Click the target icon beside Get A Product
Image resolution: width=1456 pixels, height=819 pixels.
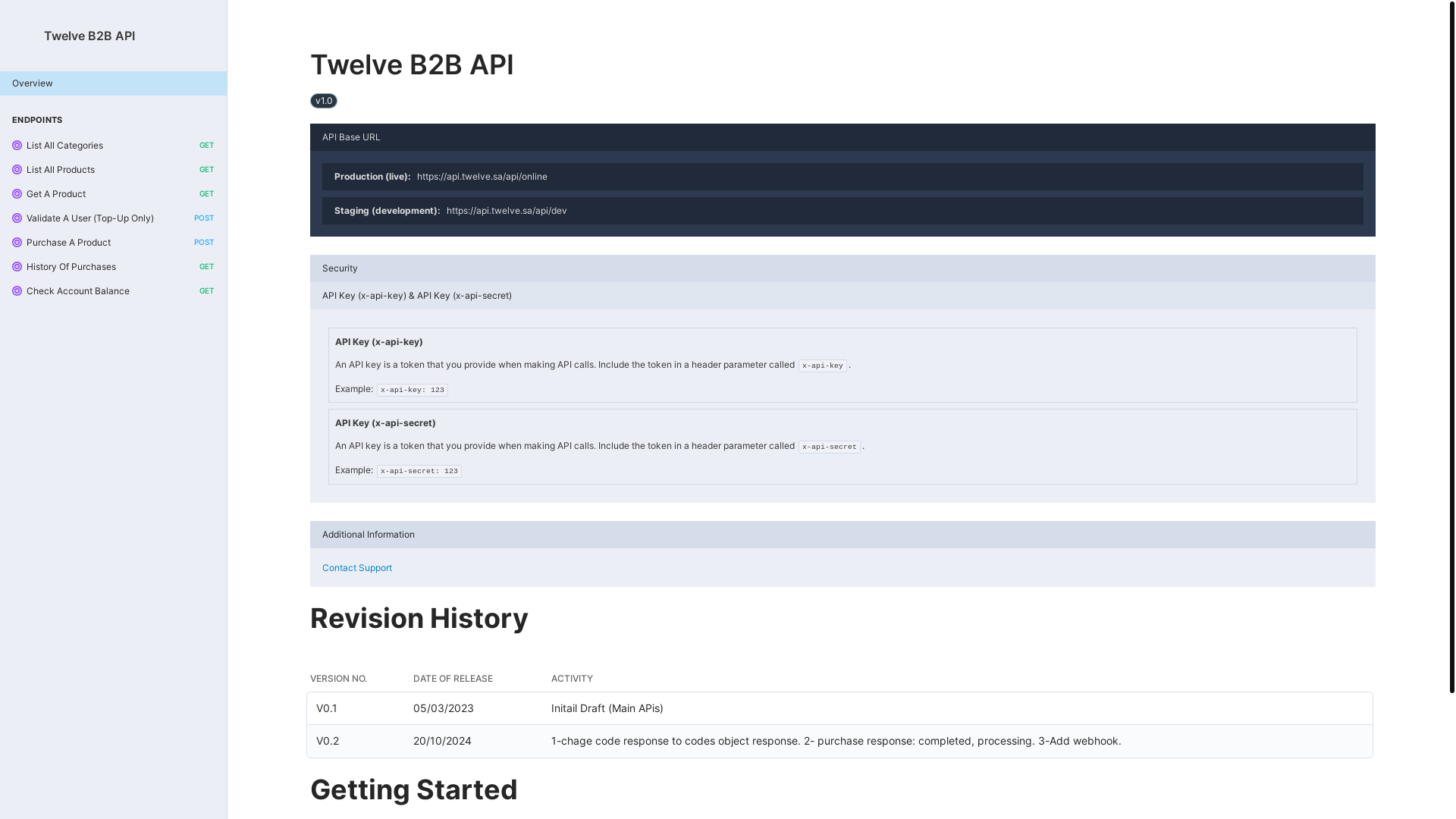pos(17,194)
